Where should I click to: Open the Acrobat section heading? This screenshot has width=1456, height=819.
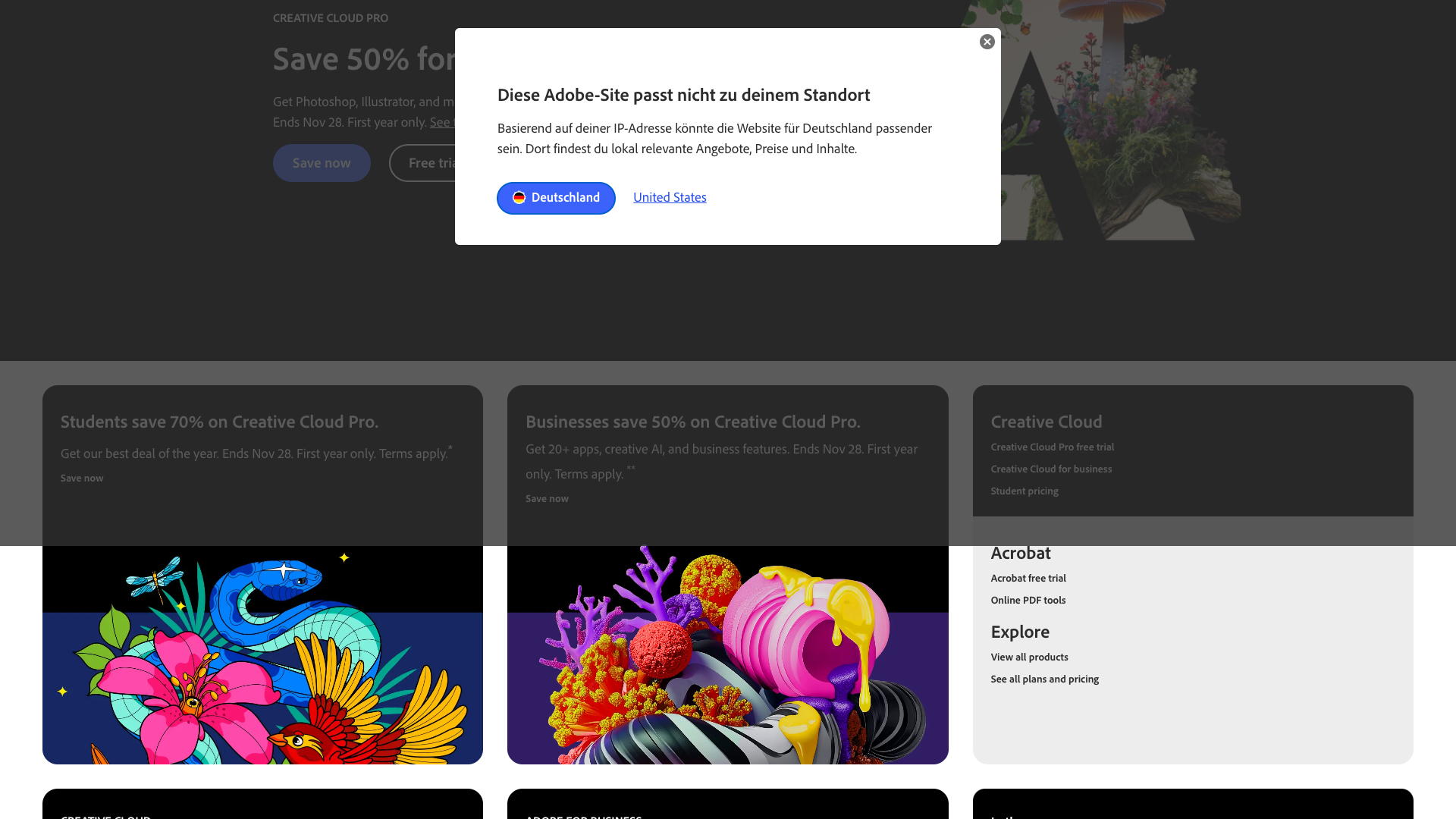(1020, 553)
